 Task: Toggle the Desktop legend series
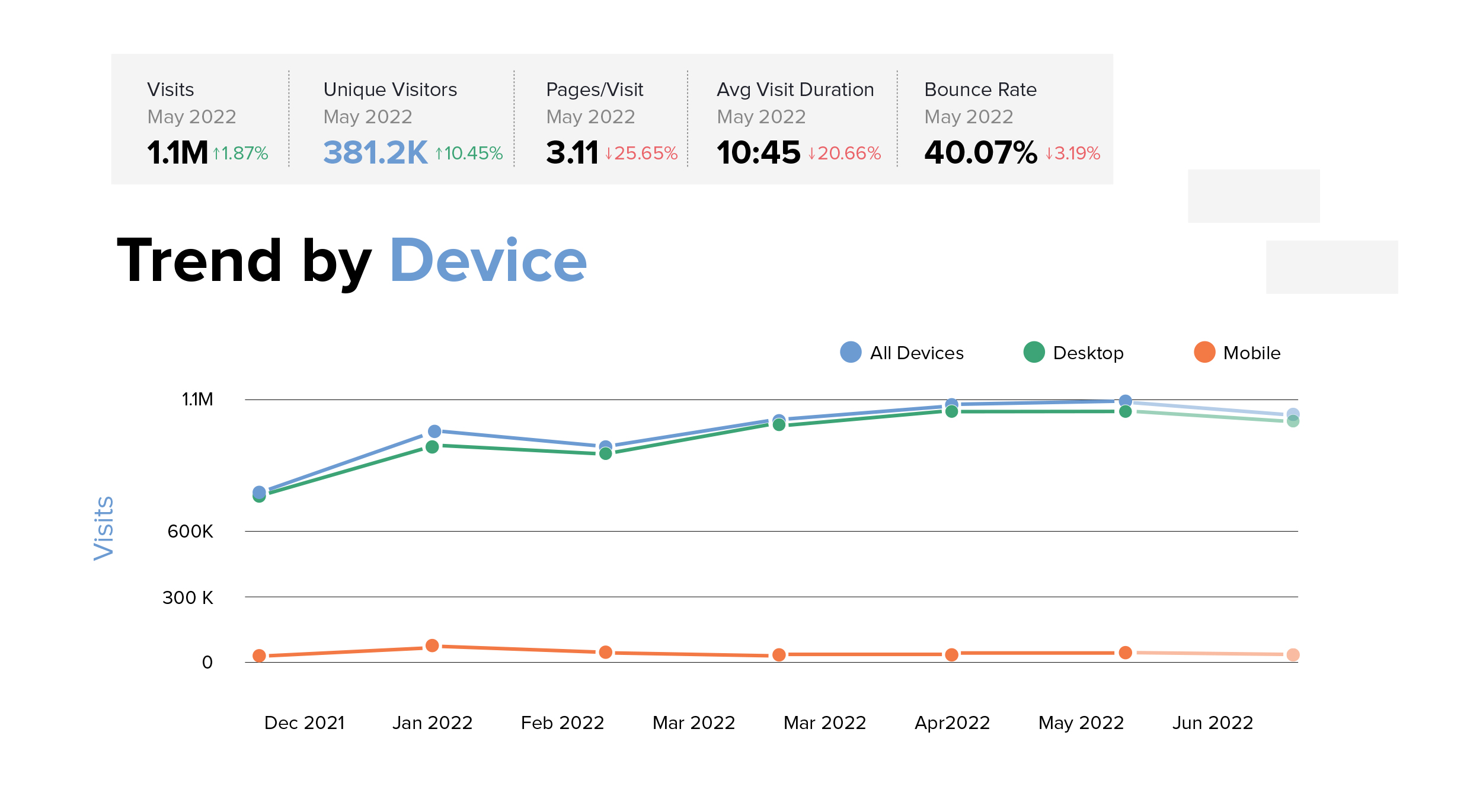pos(1088,353)
